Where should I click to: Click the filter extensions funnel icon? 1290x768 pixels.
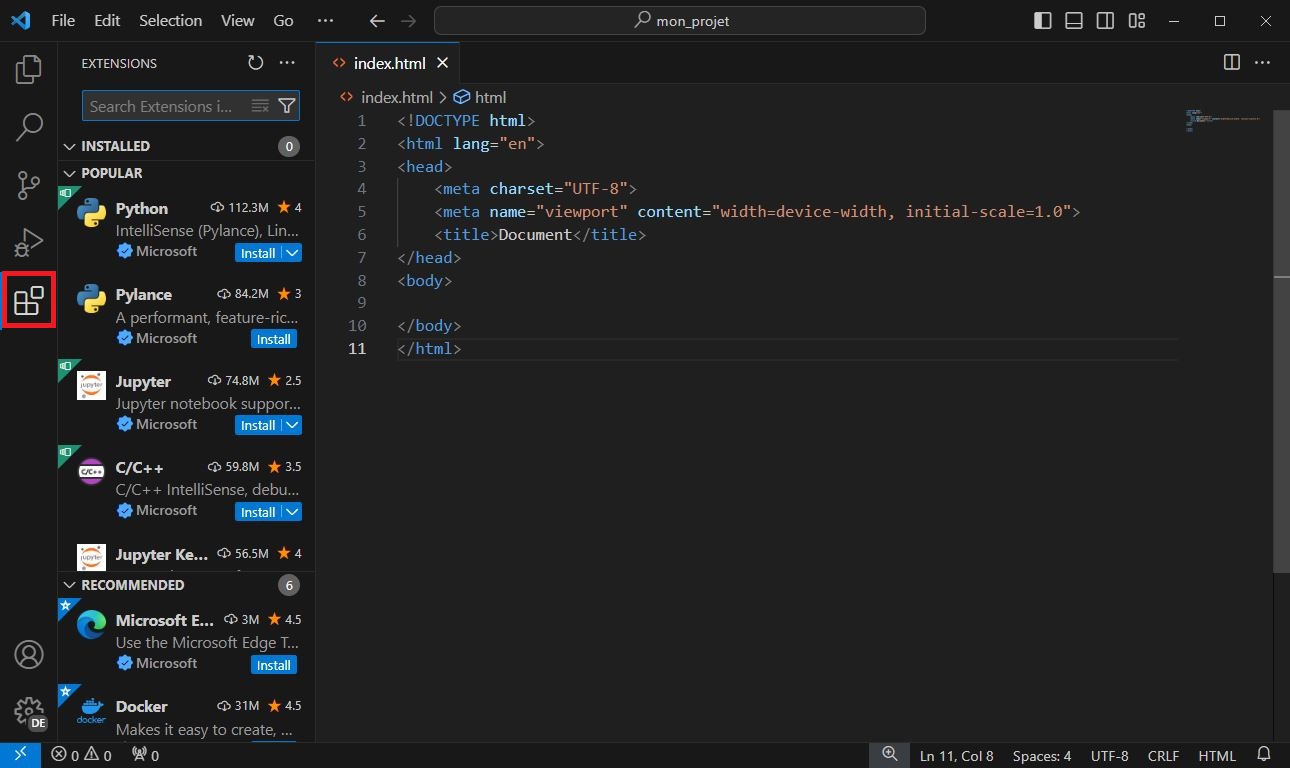287,106
